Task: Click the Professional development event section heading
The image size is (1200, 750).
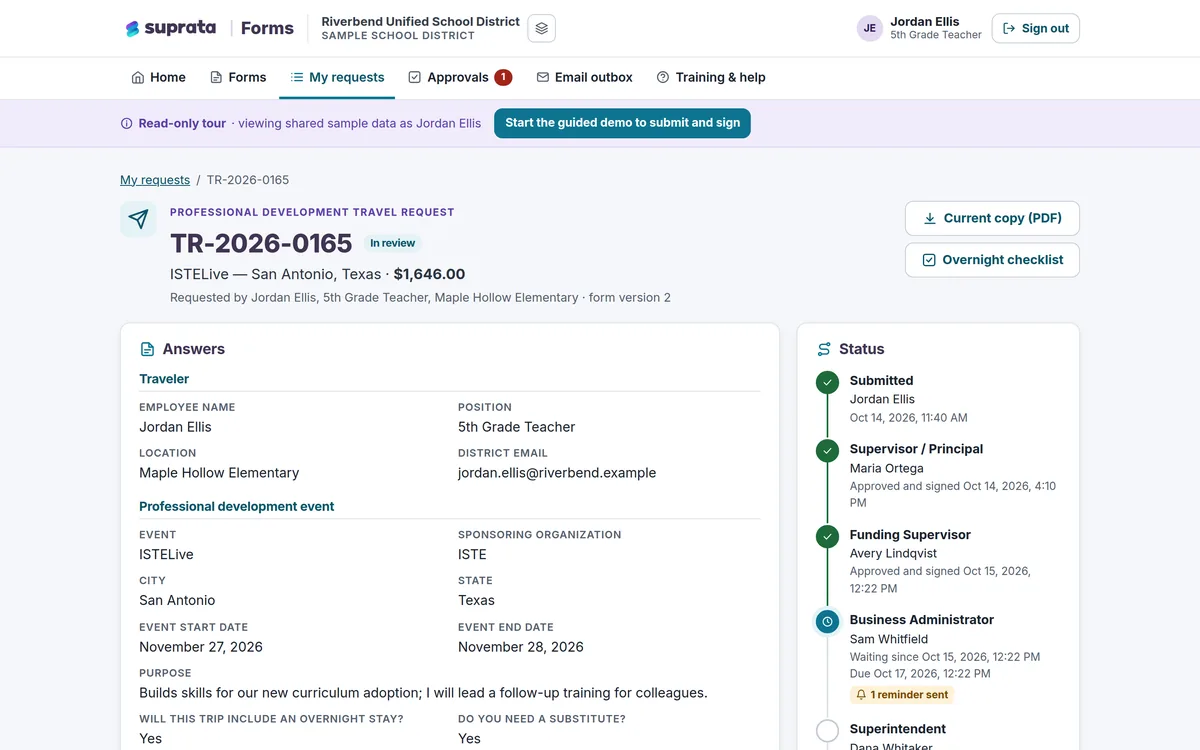Action: pyautogui.click(x=237, y=507)
